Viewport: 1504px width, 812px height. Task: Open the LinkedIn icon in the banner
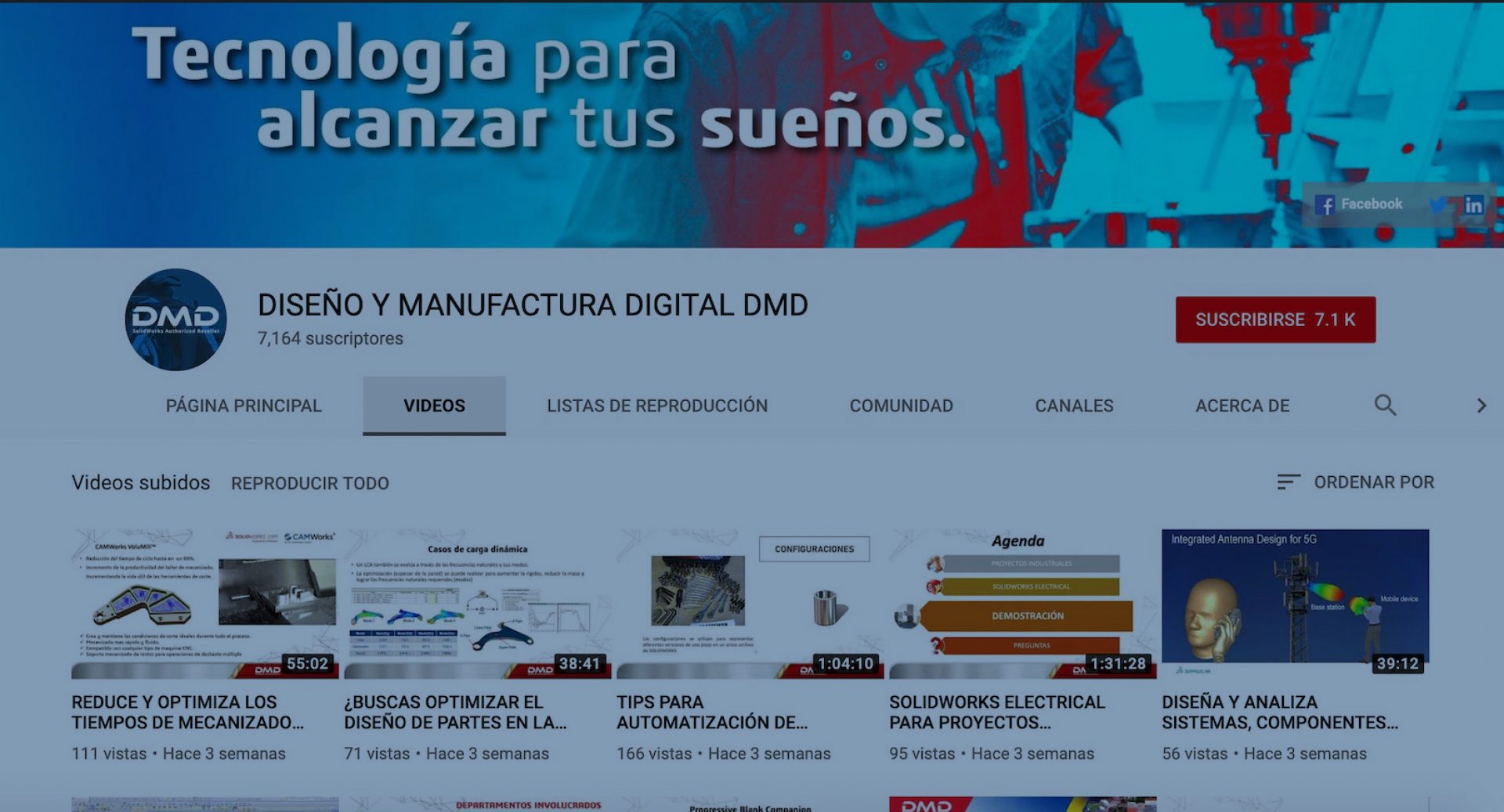(1473, 205)
